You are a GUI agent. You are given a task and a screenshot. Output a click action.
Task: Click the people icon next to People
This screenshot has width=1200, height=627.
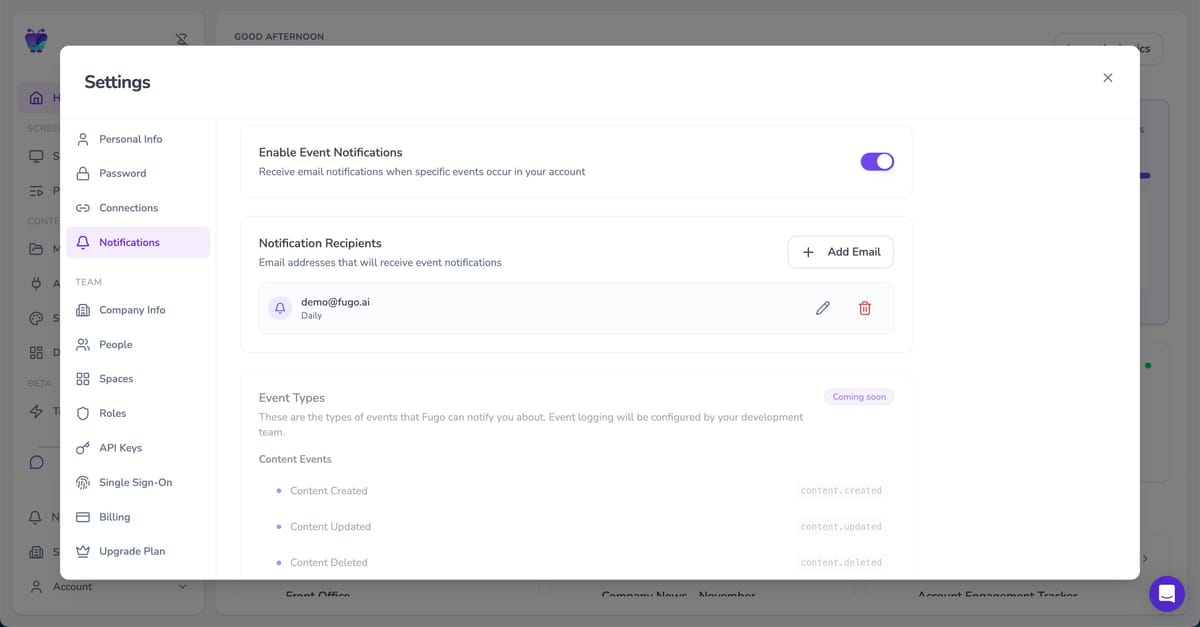[83, 344]
